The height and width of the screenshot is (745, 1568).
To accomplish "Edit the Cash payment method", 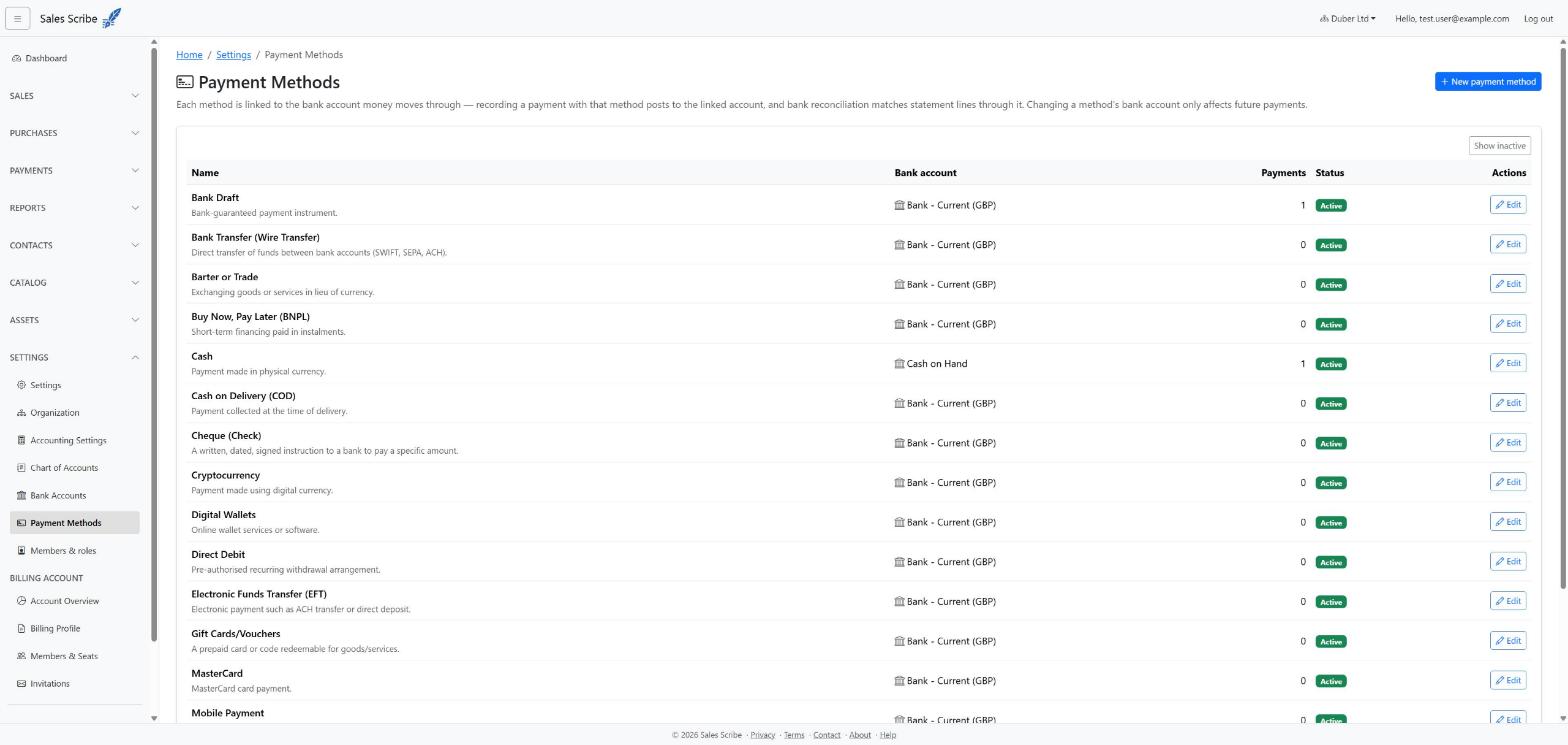I will tap(1507, 363).
